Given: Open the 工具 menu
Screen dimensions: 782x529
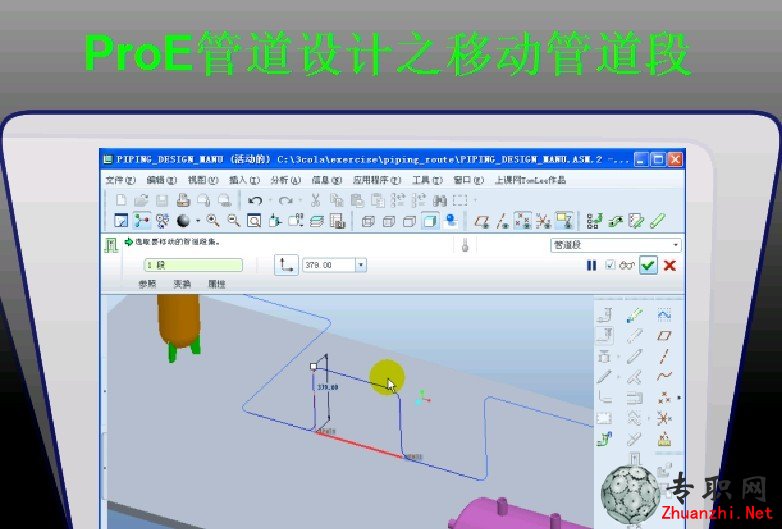Looking at the screenshot, I should (x=427, y=180).
